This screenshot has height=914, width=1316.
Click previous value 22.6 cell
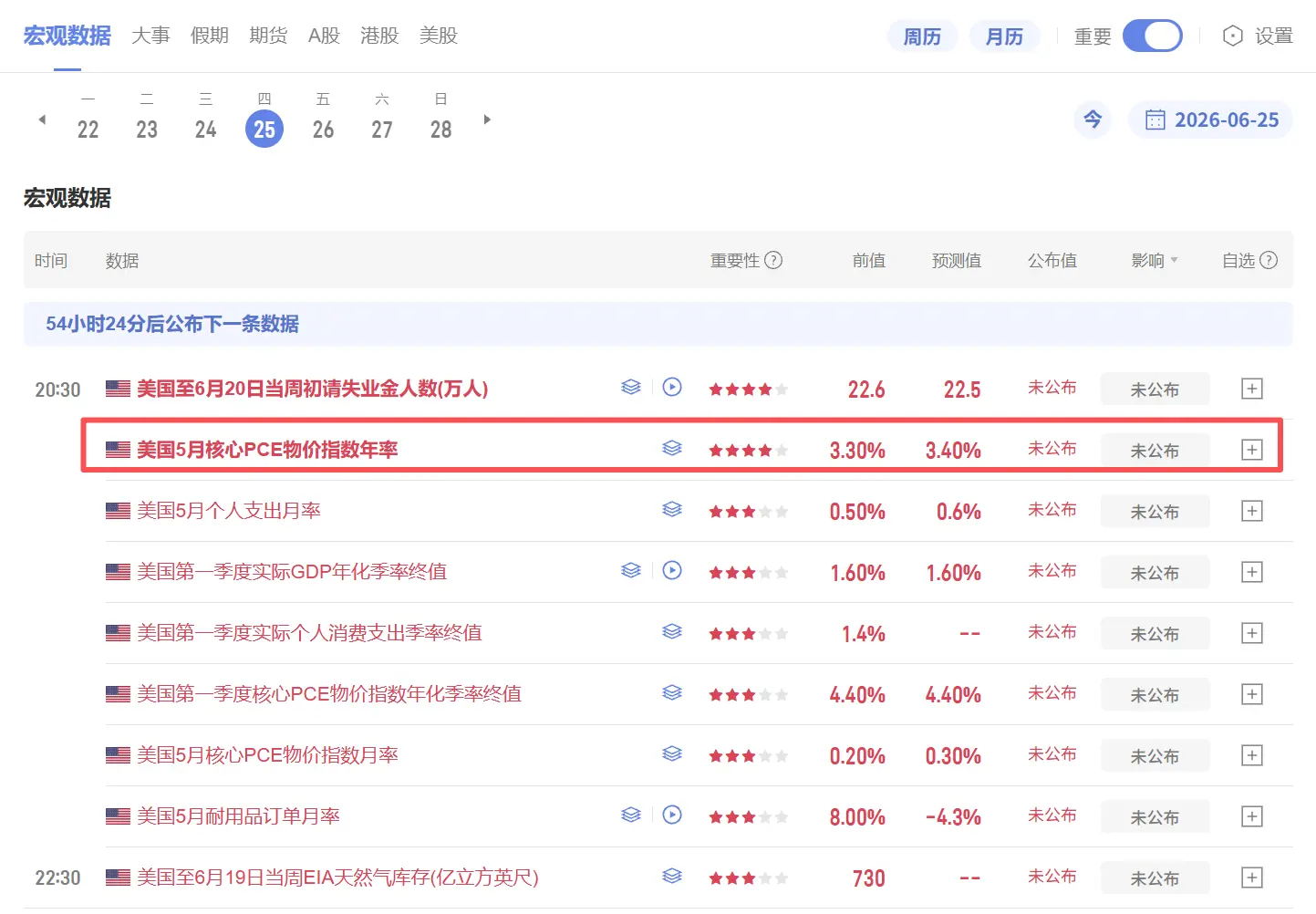pyautogui.click(x=866, y=389)
